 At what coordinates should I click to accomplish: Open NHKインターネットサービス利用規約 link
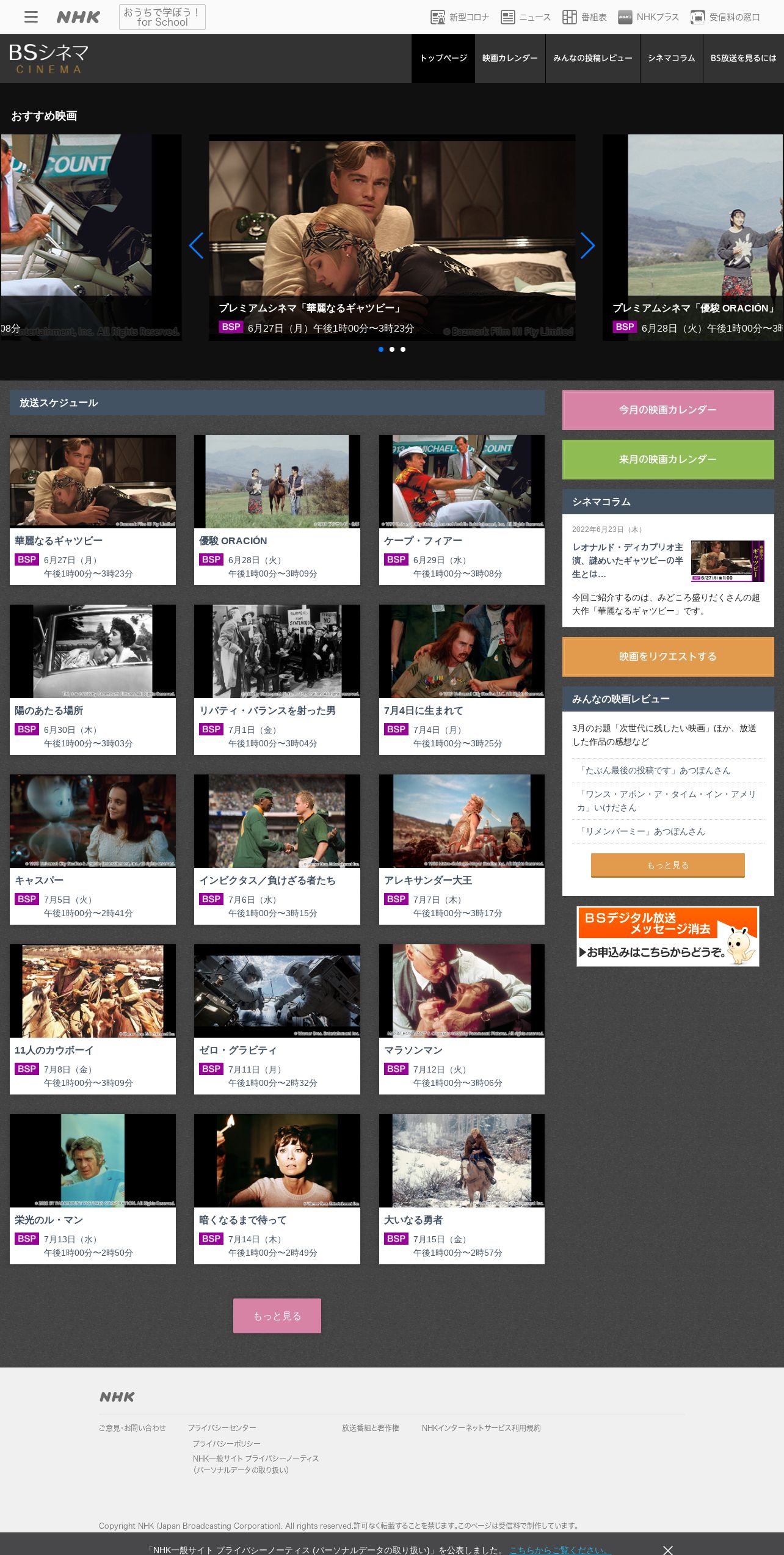481,1428
